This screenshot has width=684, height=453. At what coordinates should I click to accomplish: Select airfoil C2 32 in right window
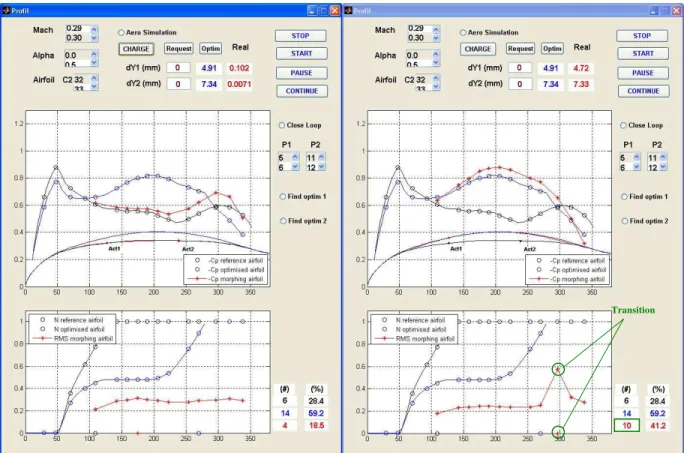(415, 79)
